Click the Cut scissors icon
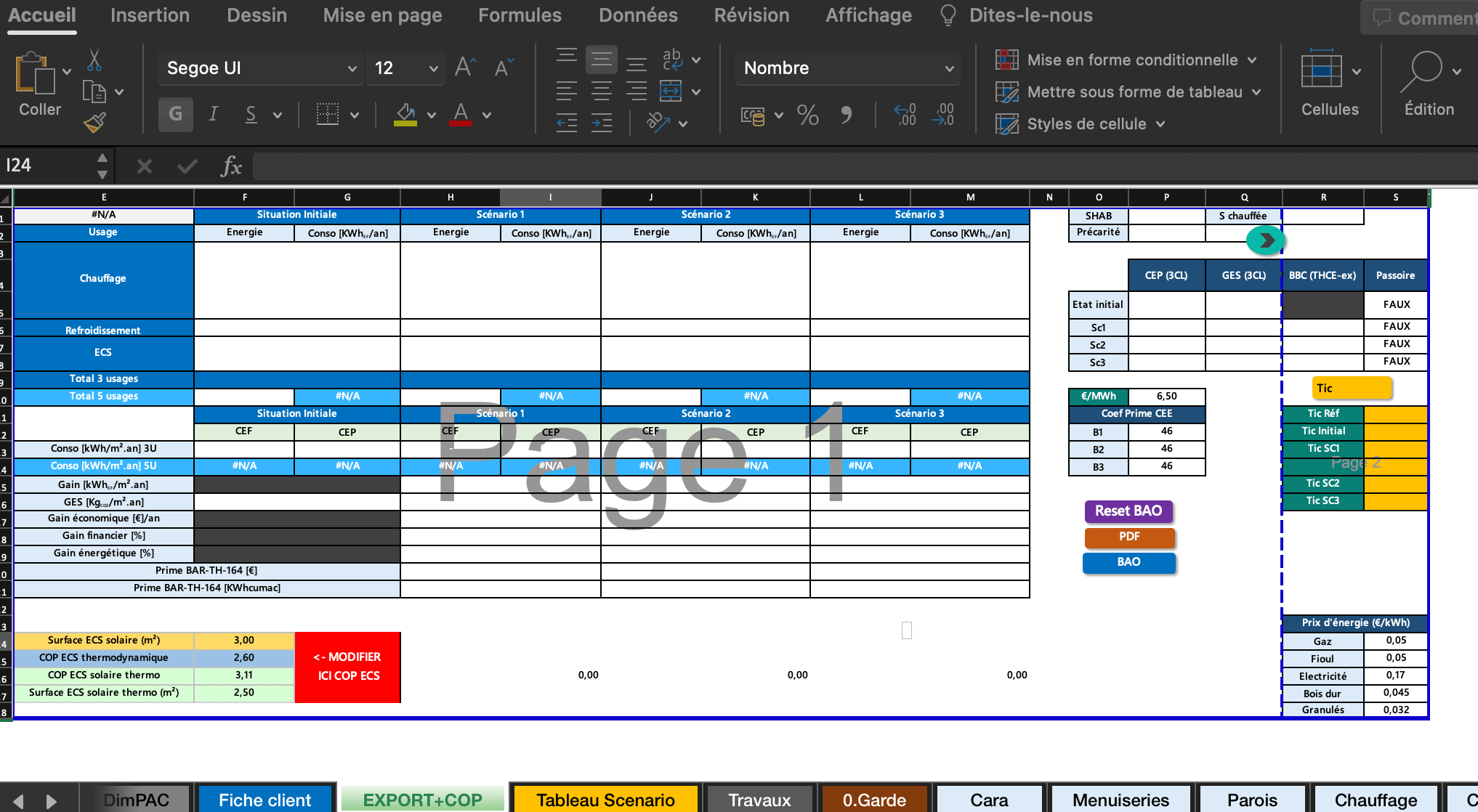 click(x=94, y=60)
